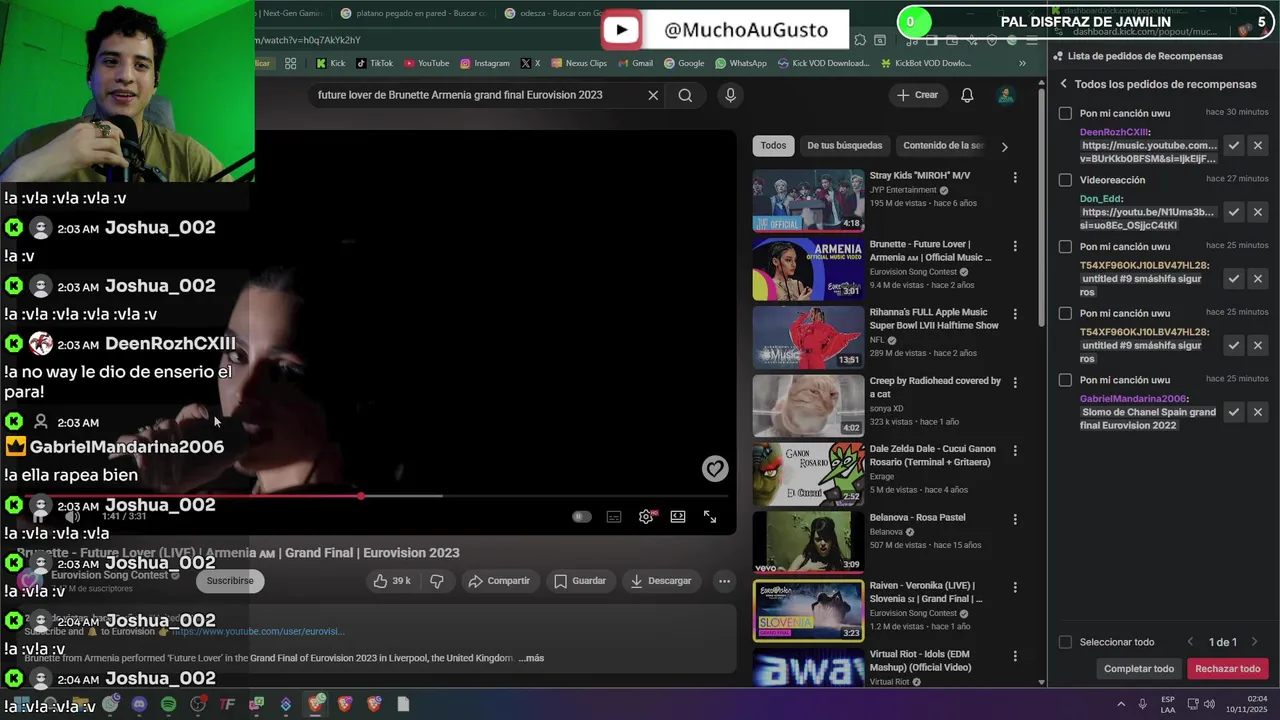This screenshot has width=1280, height=720.
Task: Click the Crear button
Action: (917, 95)
